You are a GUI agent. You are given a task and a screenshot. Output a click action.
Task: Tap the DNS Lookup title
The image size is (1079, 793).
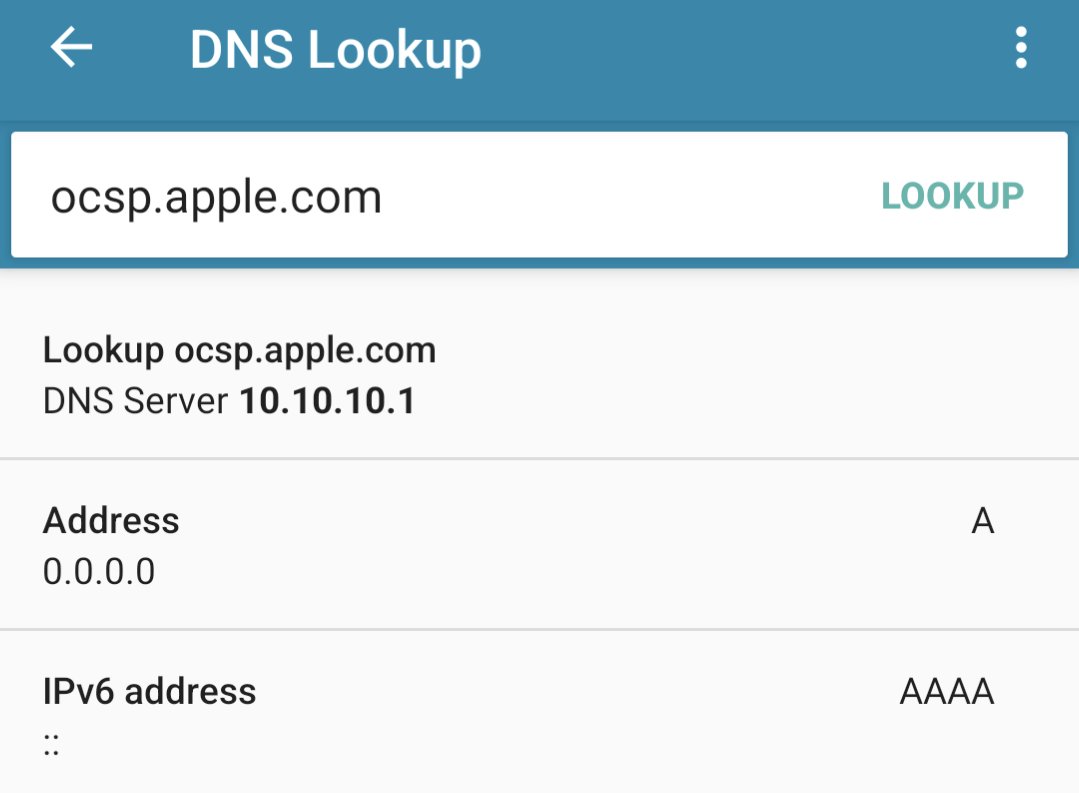click(x=335, y=50)
